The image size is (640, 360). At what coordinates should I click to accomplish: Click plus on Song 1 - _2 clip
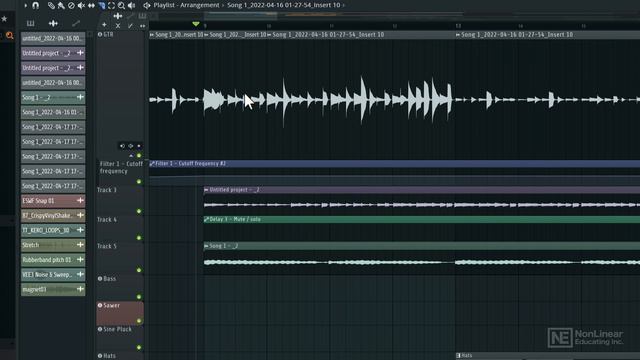click(x=80, y=97)
